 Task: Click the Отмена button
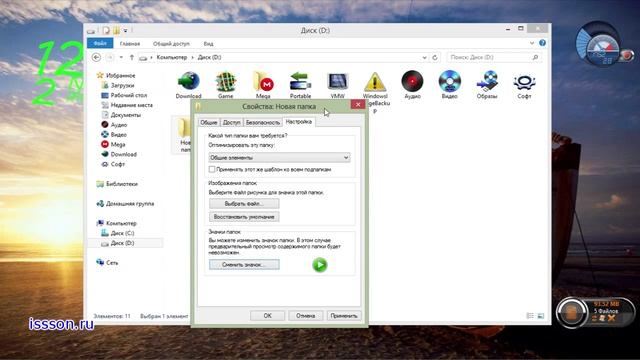pos(305,316)
